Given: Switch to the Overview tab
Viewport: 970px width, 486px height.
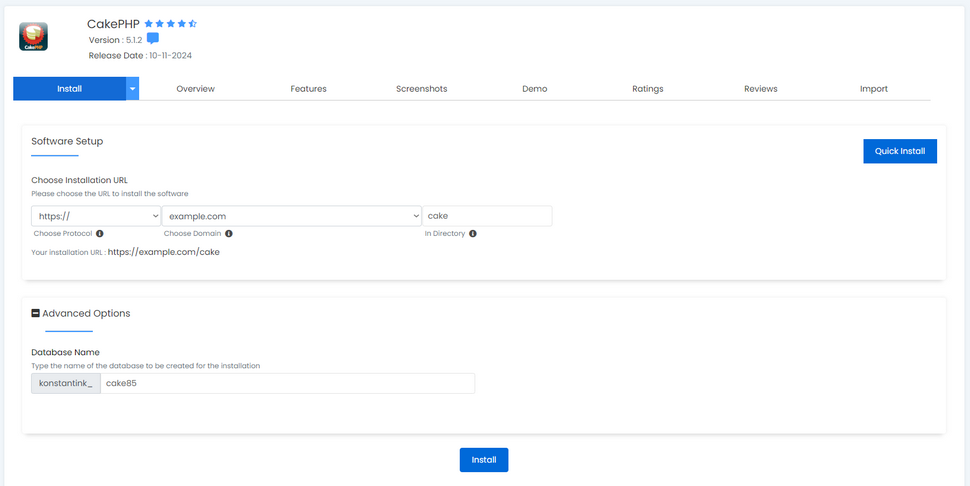Looking at the screenshot, I should (195, 88).
